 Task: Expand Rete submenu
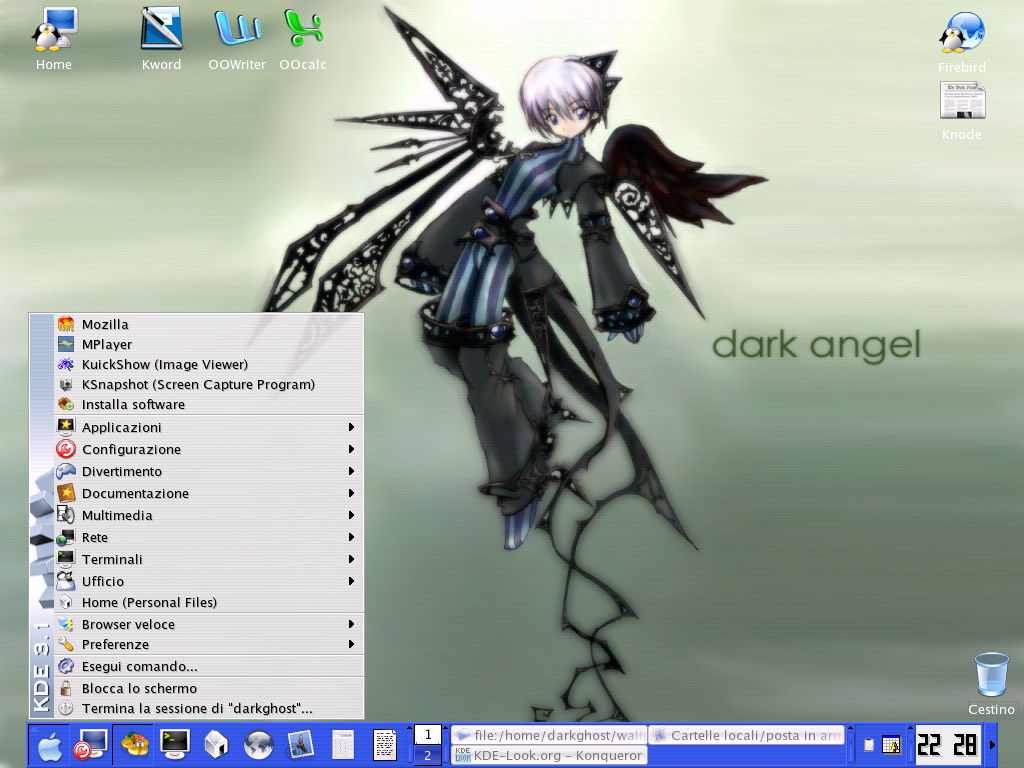click(209, 537)
